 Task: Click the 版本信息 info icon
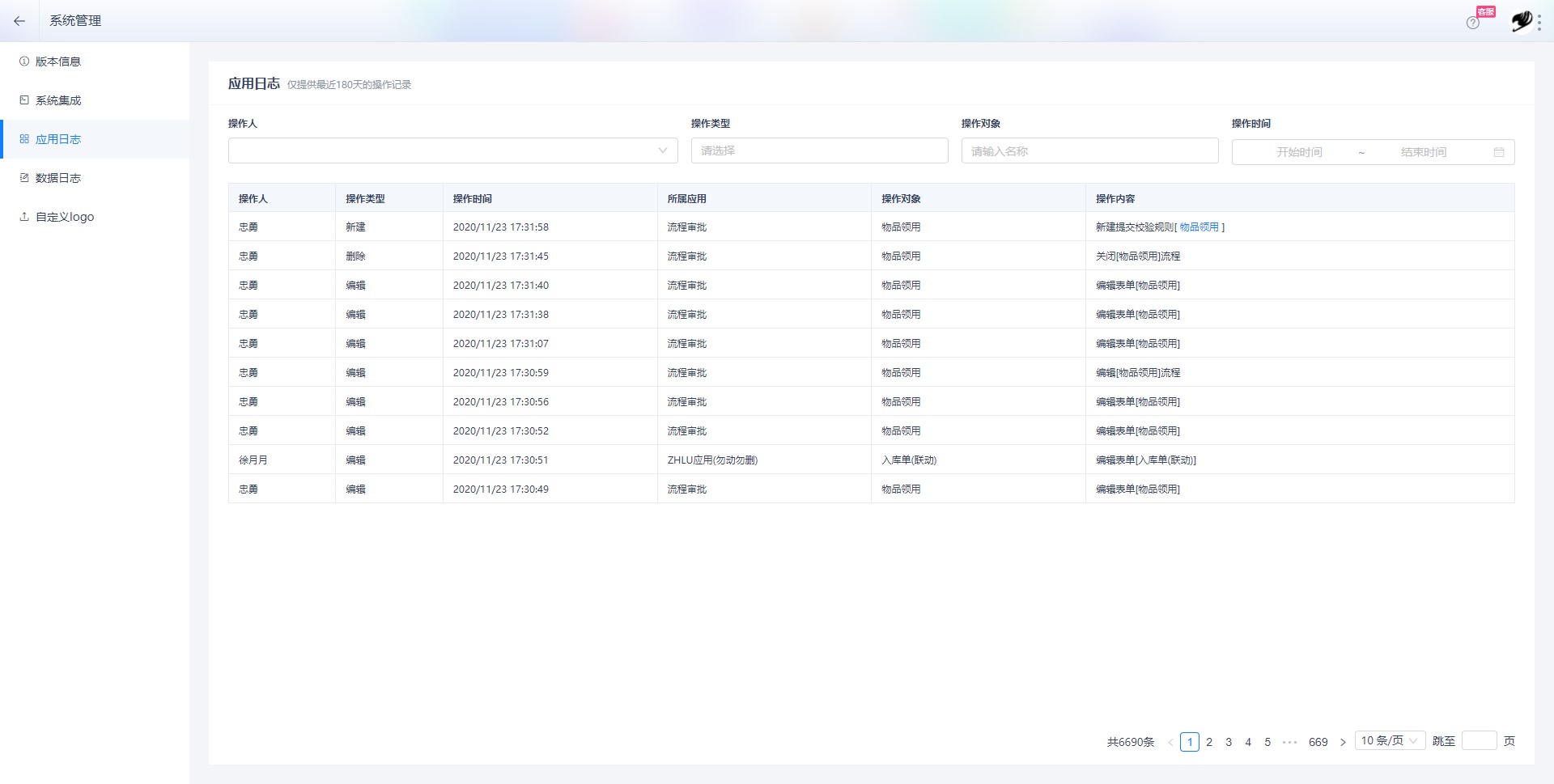click(x=24, y=61)
